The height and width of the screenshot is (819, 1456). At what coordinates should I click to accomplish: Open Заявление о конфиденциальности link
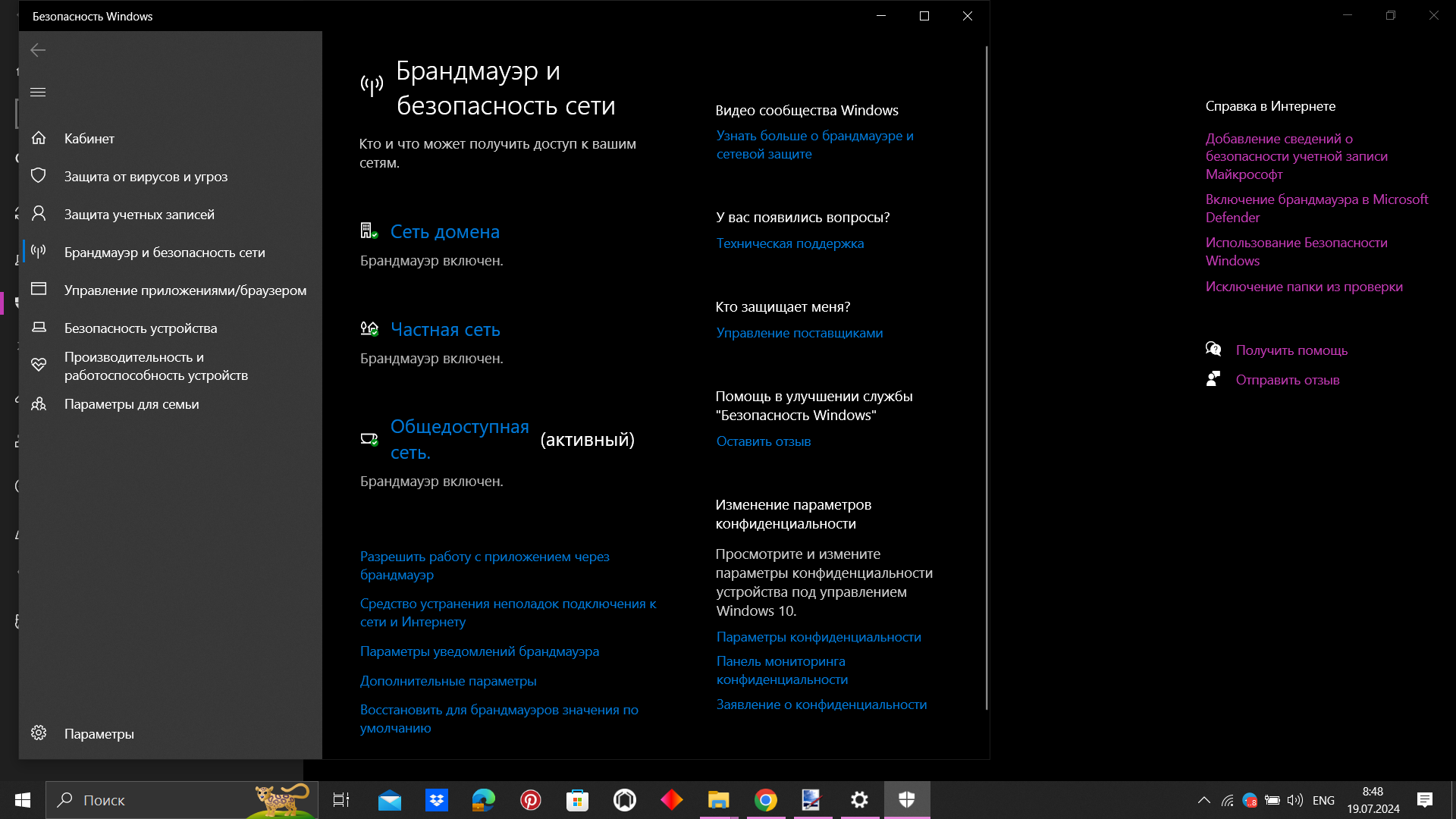(x=821, y=704)
